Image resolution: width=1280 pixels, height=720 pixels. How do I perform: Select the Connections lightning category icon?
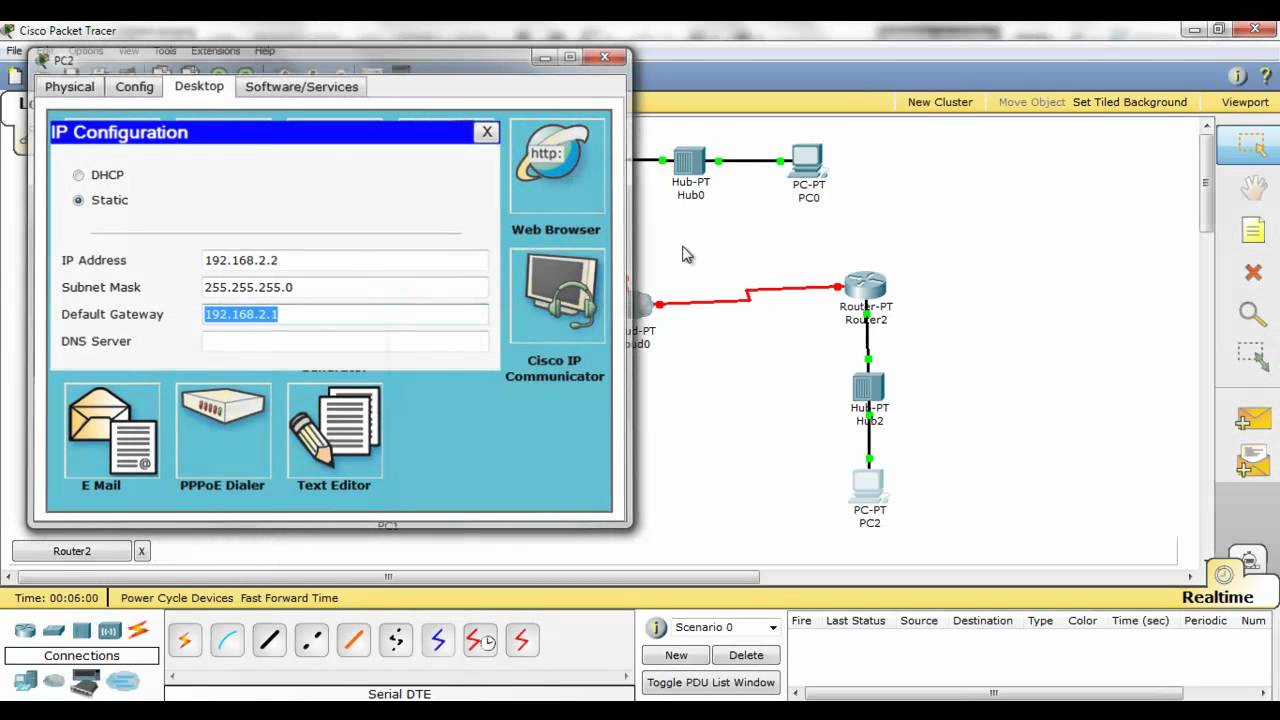[138, 630]
